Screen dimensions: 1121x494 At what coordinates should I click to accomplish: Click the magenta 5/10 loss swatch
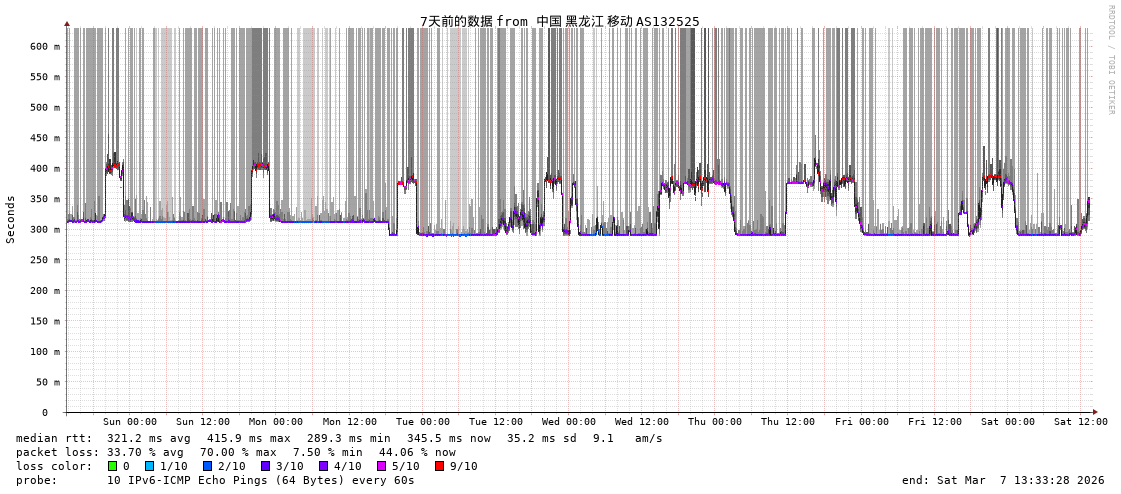click(381, 466)
